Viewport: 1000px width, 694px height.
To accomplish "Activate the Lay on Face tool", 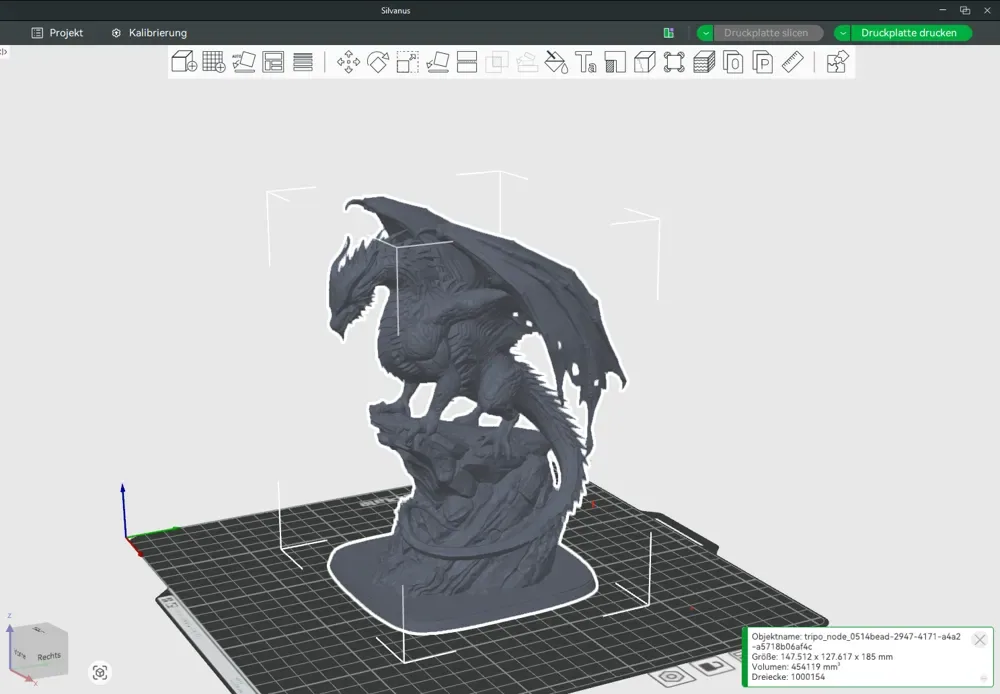I will pos(438,62).
